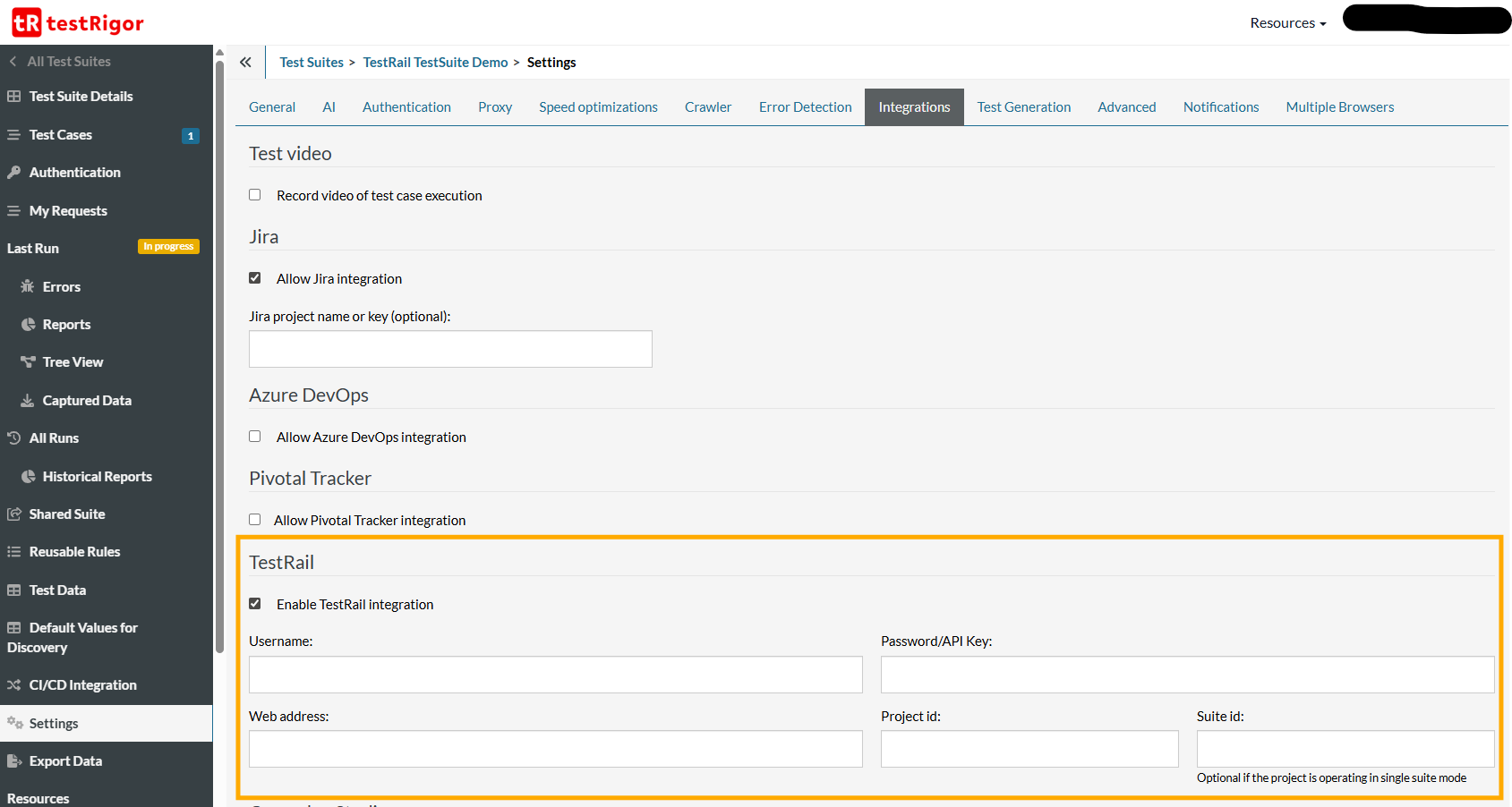
Task: Click the Captured Data download icon
Action: (x=28, y=401)
